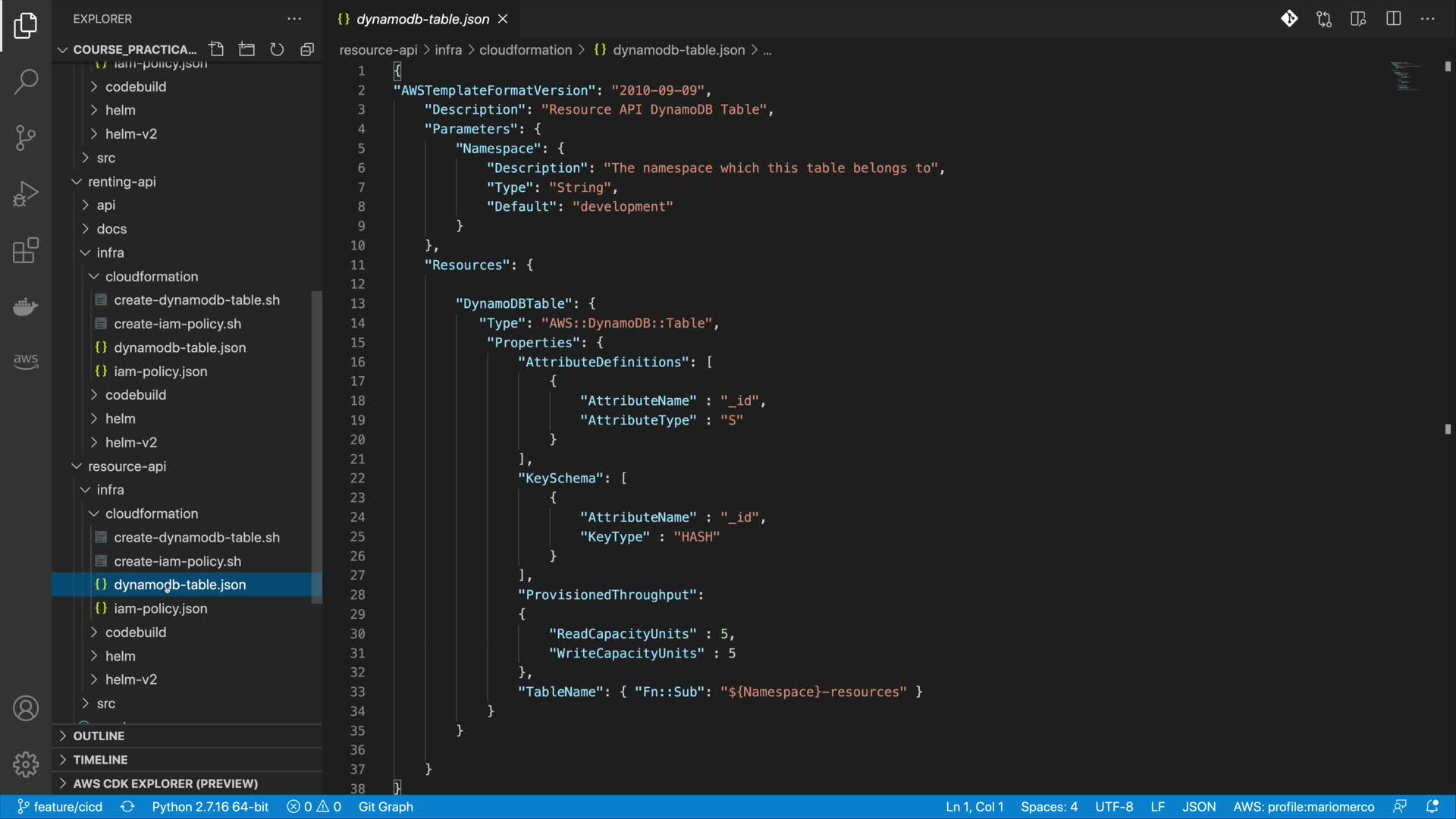Collapse all folders in explorer
Viewport: 1456px width, 819px height.
coord(307,49)
